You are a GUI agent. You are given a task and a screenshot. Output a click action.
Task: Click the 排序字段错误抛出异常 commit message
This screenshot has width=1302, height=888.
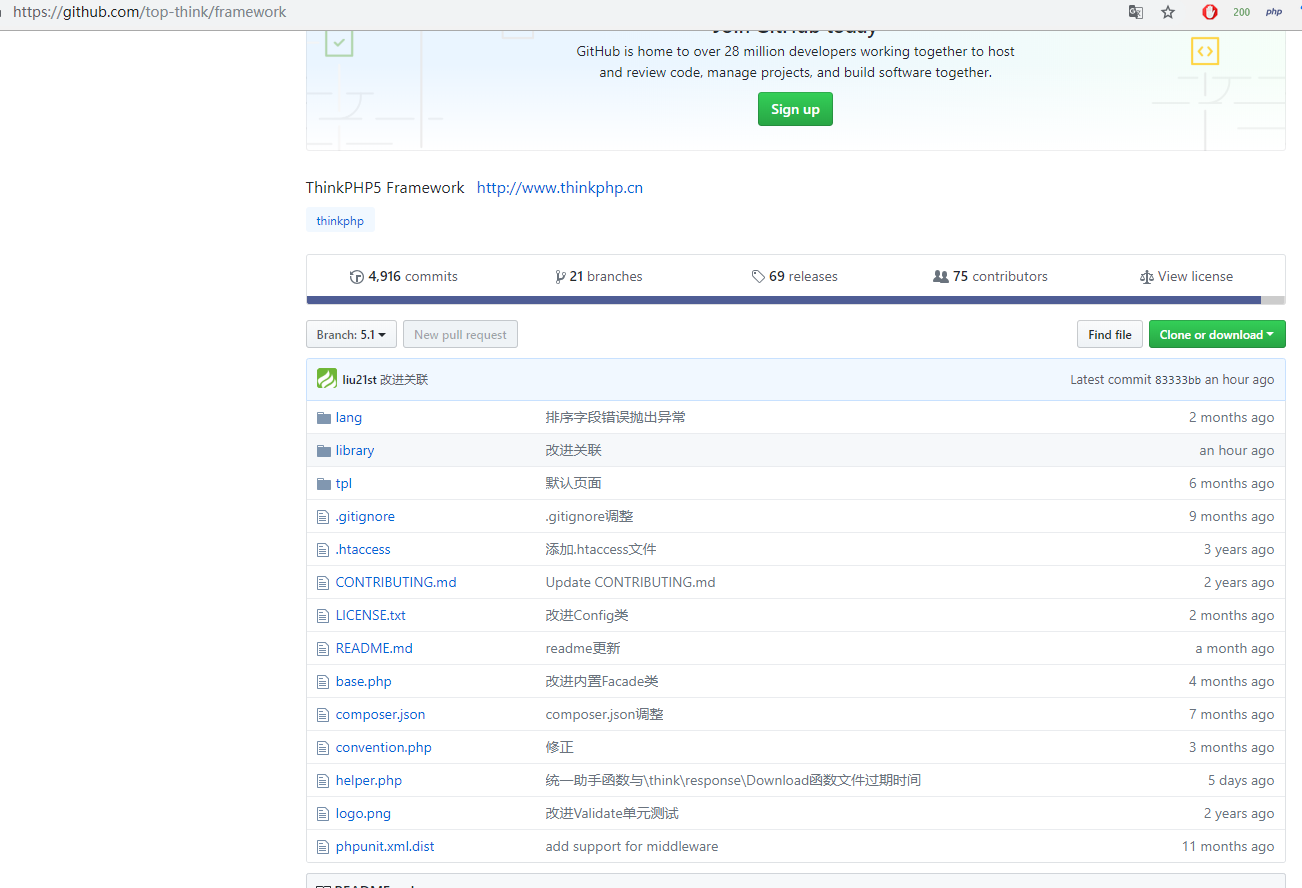click(x=616, y=418)
